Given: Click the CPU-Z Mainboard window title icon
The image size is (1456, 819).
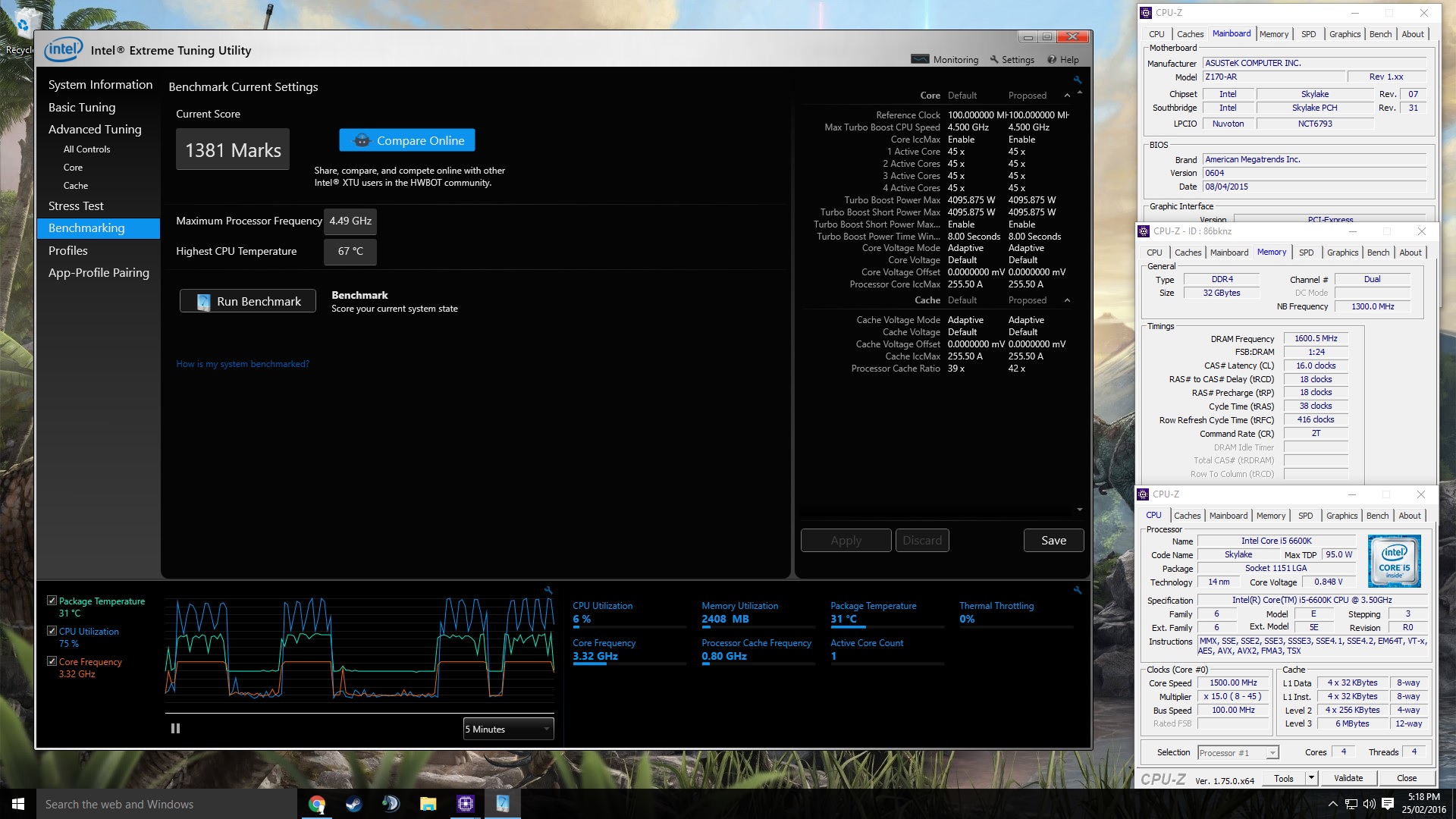Looking at the screenshot, I should pyautogui.click(x=1146, y=13).
